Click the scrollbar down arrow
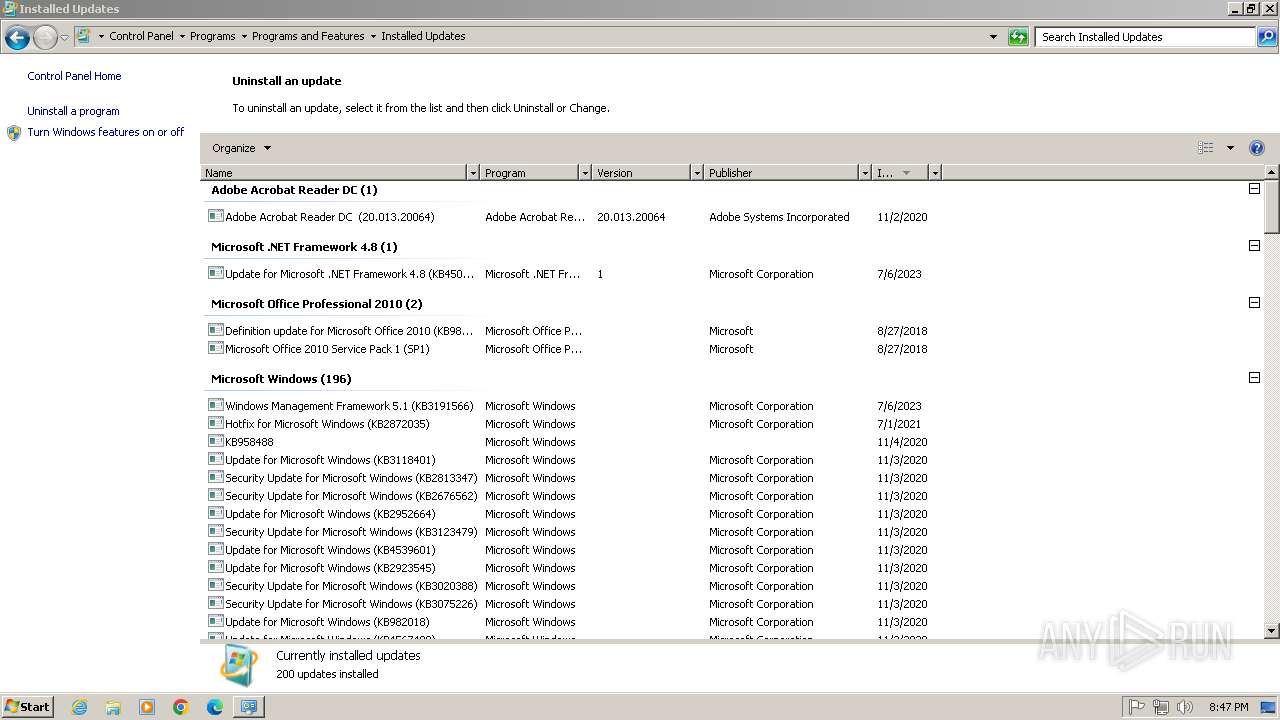This screenshot has width=1280, height=720. point(1272,631)
